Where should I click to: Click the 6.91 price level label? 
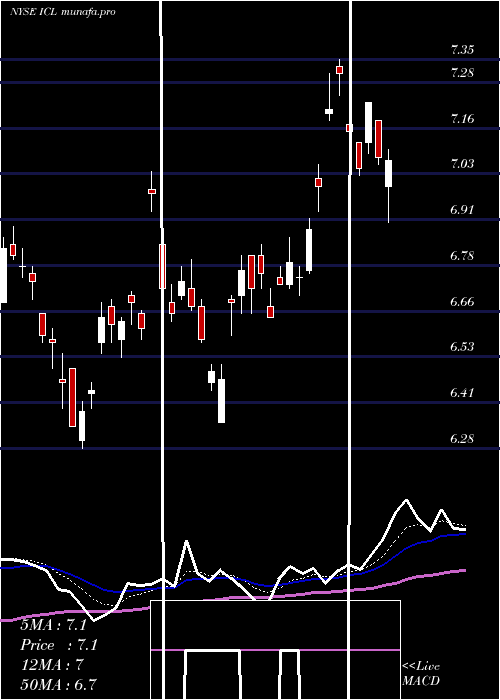[x=462, y=210]
